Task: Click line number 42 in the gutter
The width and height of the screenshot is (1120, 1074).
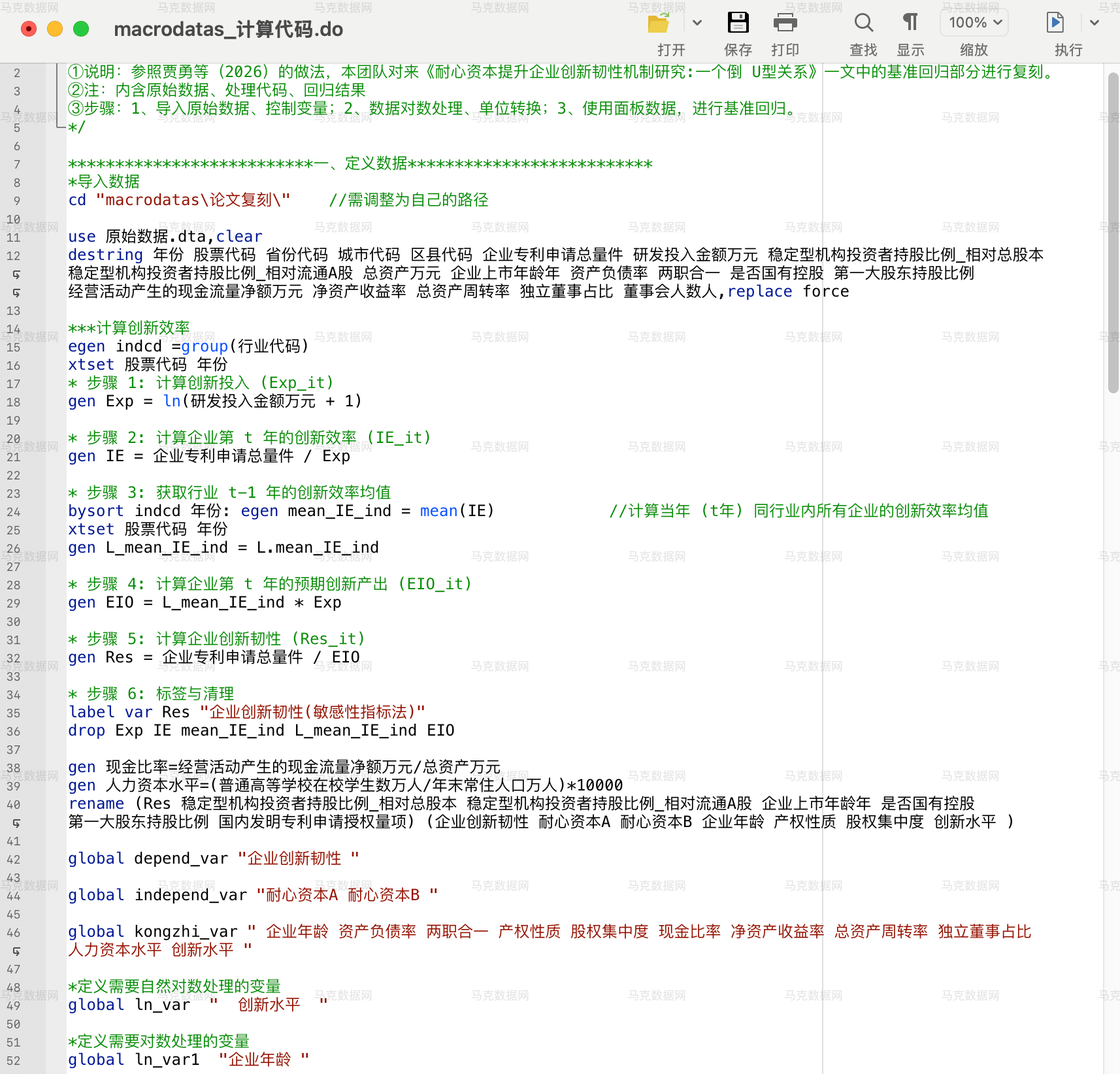Action: pos(14,860)
